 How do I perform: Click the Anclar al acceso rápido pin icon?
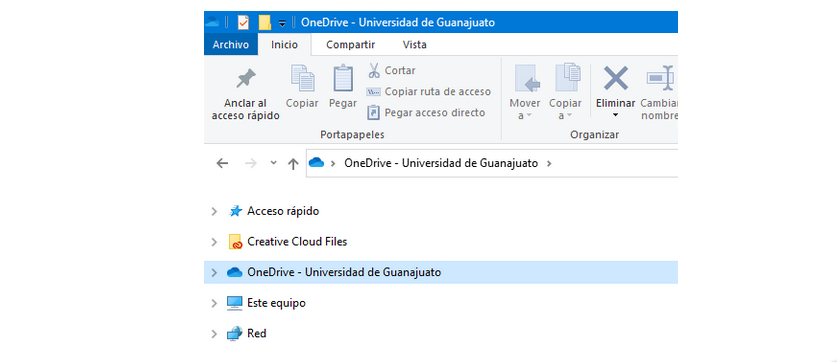[x=246, y=79]
